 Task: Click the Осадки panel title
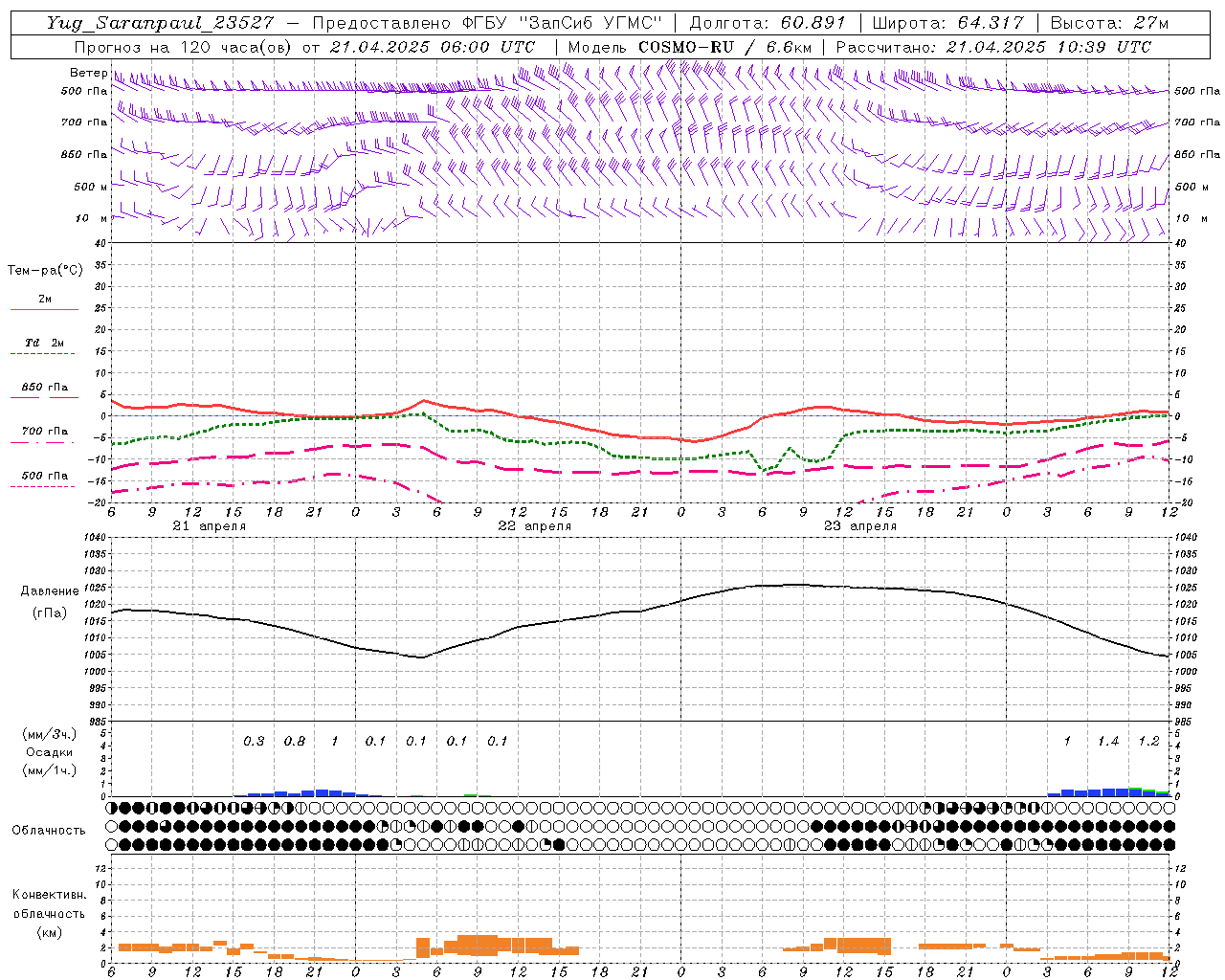pos(49,752)
